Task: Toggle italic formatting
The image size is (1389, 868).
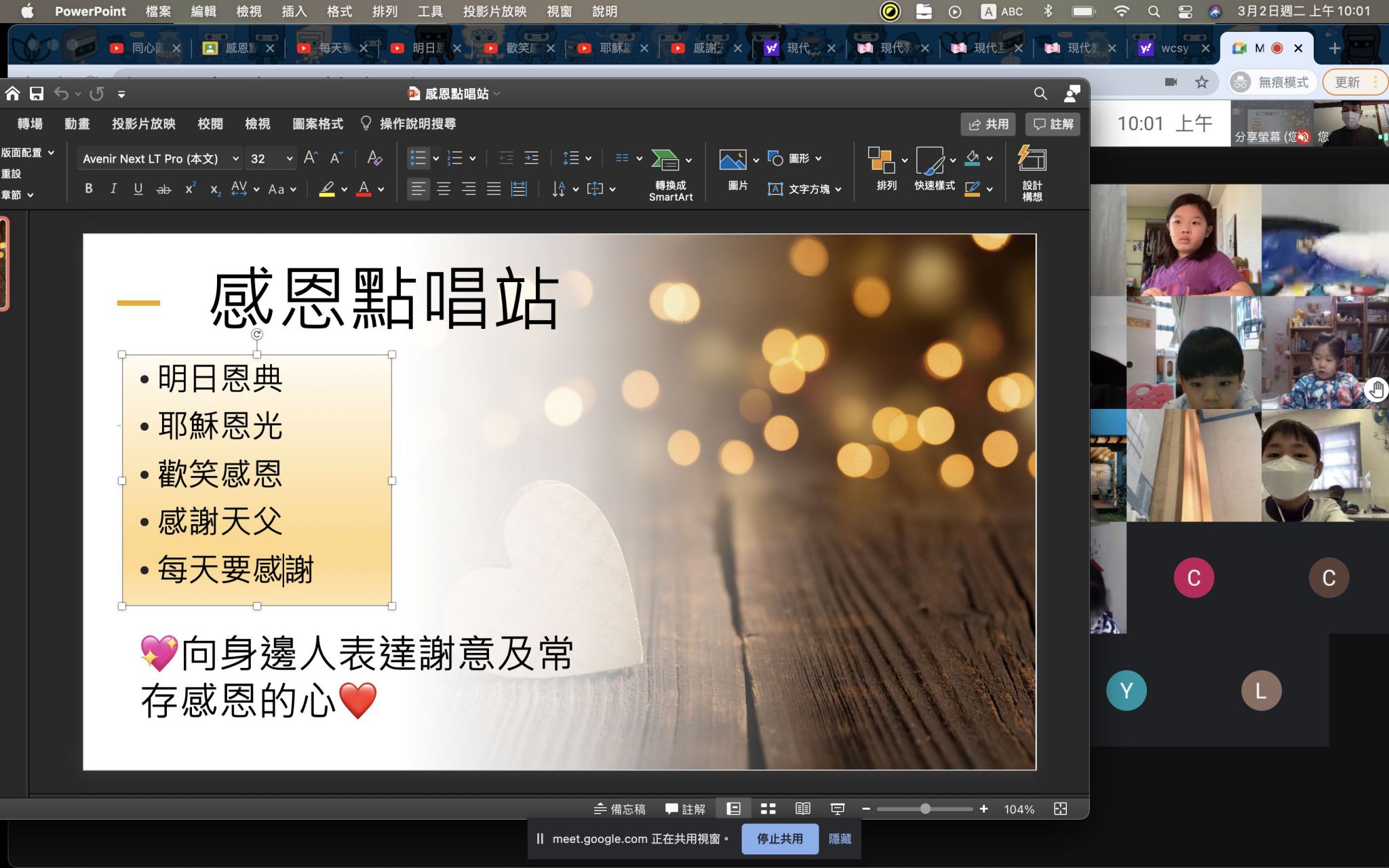Action: click(x=113, y=189)
